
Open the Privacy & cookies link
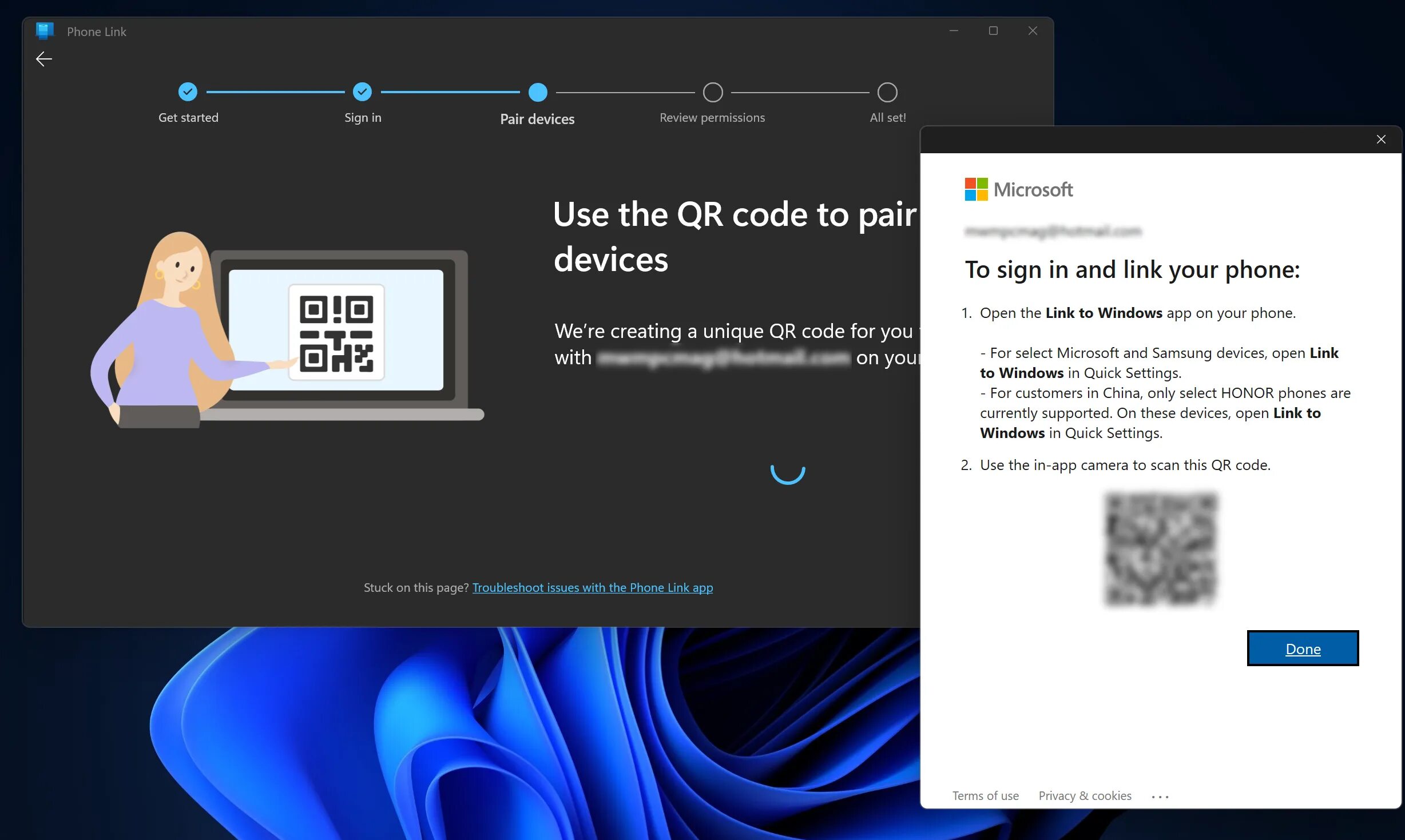1085,795
